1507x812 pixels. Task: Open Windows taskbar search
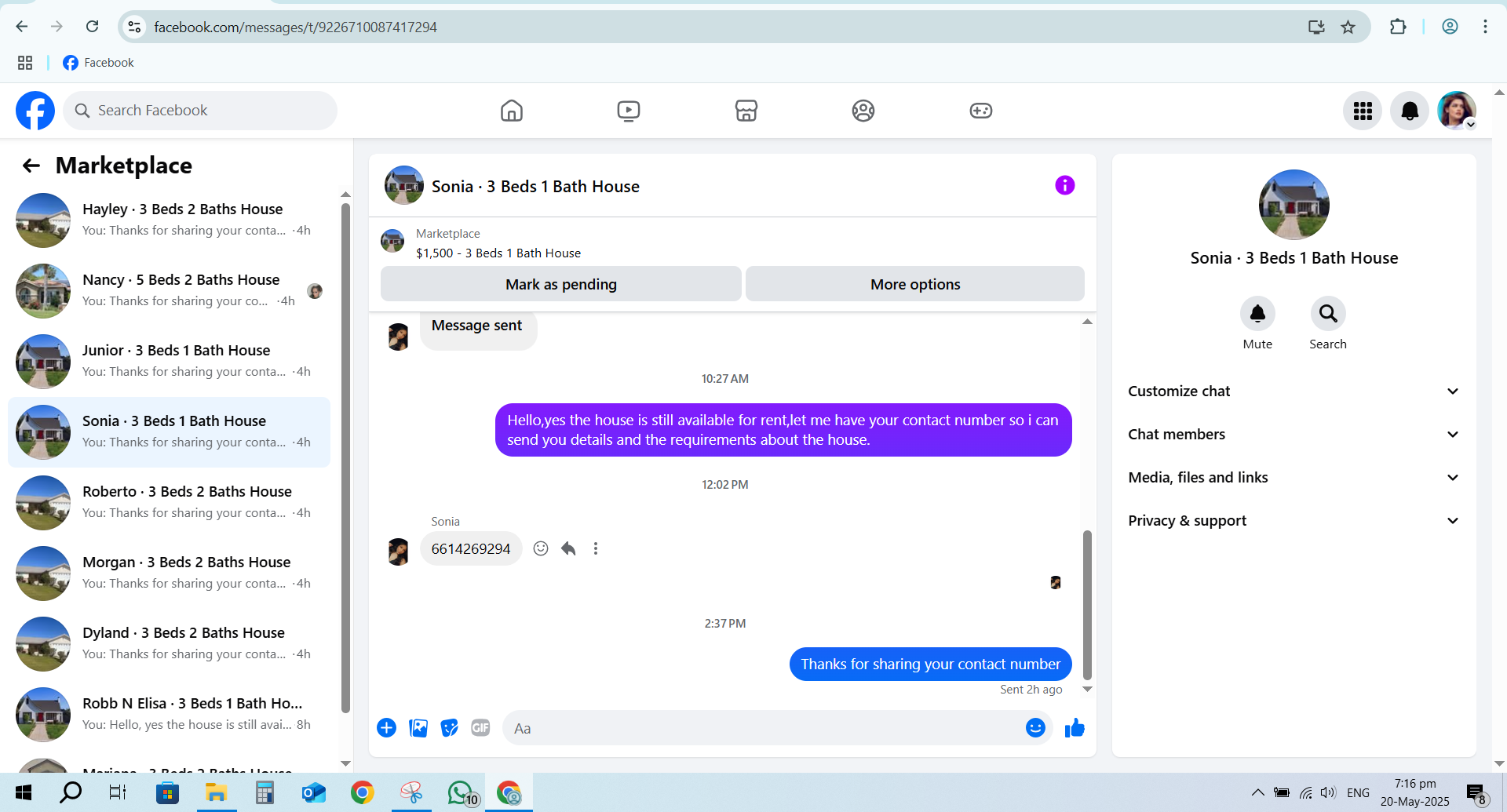[x=71, y=792]
